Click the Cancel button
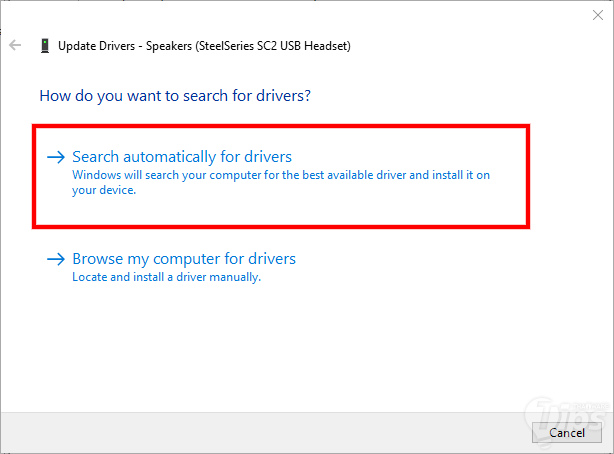 [567, 432]
